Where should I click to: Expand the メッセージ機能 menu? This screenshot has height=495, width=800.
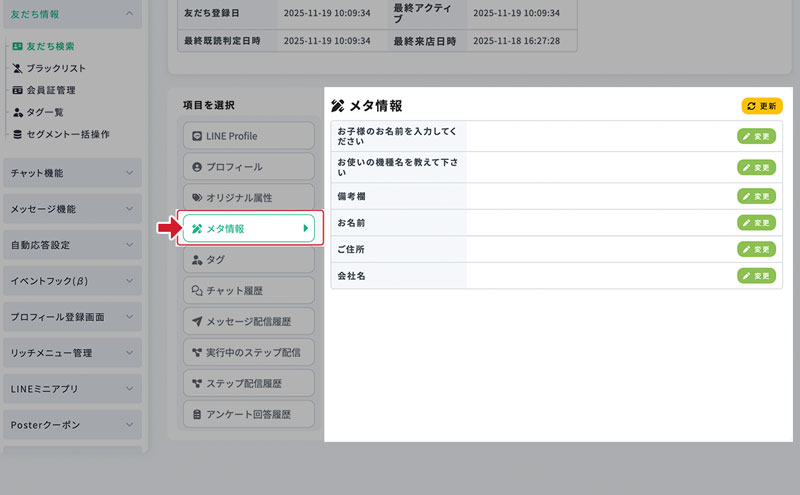[x=129, y=209]
